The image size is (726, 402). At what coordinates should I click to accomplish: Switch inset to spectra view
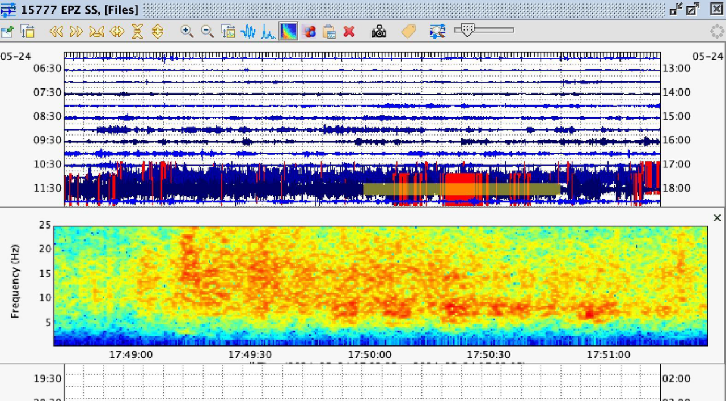pyautogui.click(x=268, y=31)
